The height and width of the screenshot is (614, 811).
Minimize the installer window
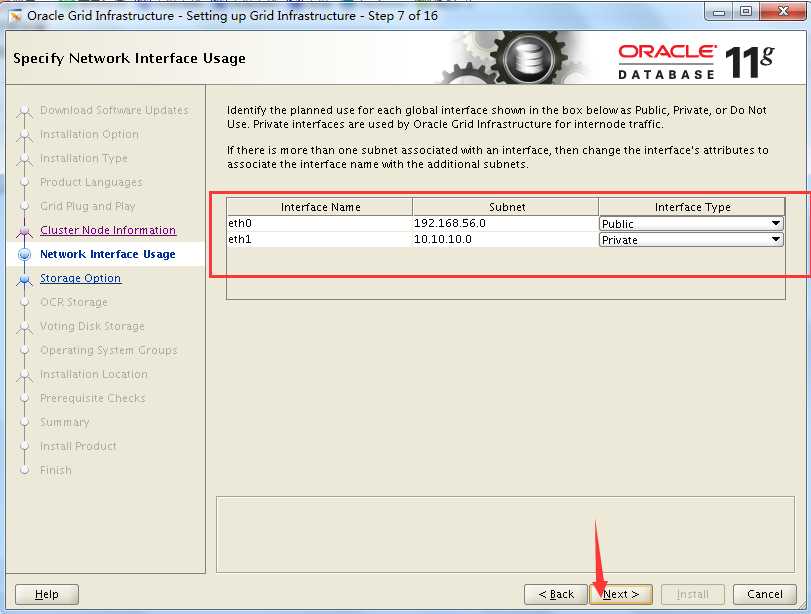tap(719, 12)
